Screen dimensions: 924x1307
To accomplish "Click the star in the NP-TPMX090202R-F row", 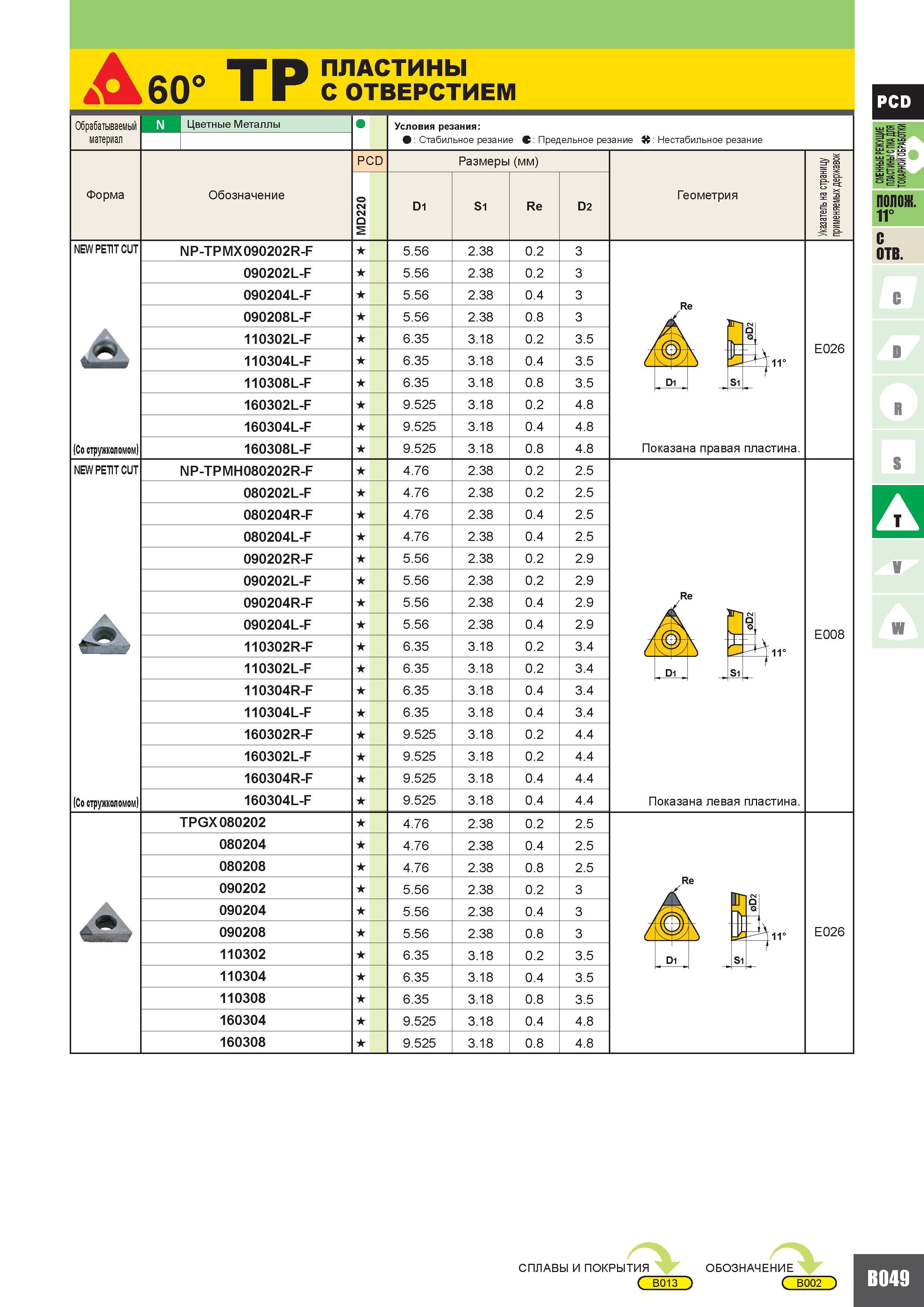I will (360, 251).
